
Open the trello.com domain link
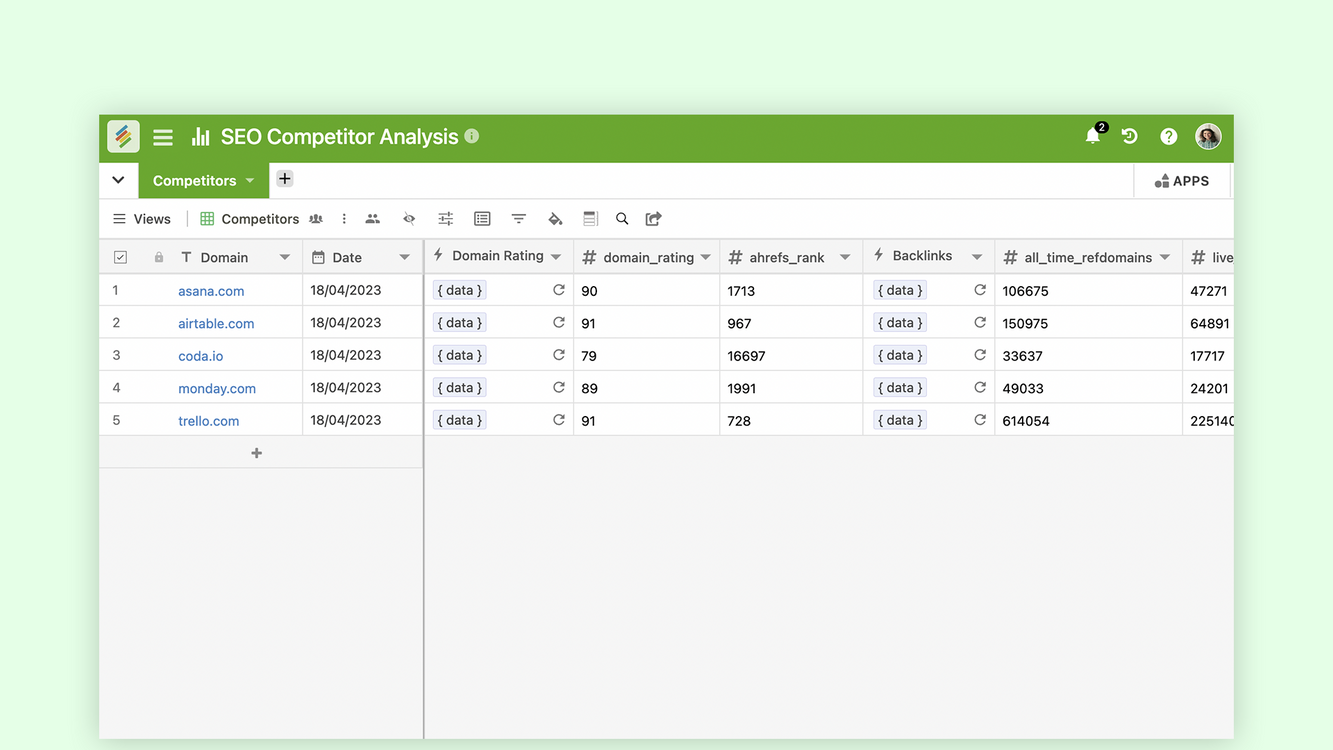coord(208,421)
